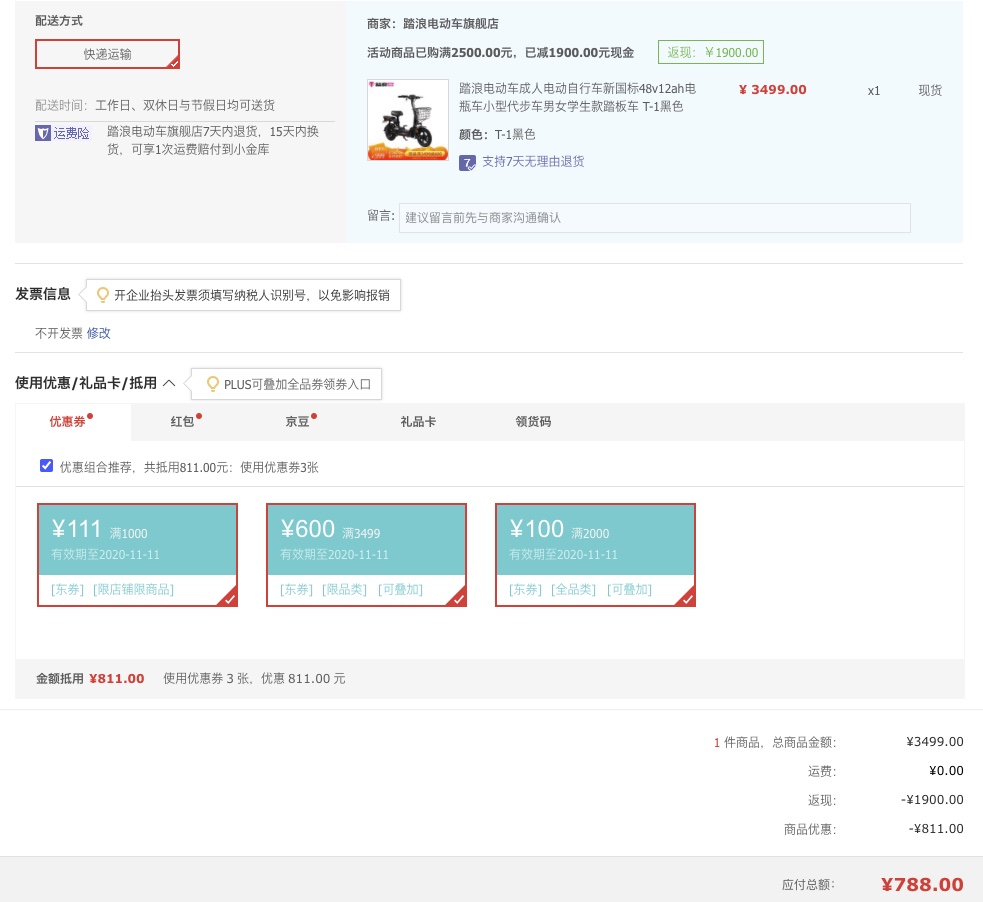Image resolution: width=983 pixels, height=902 pixels.
Task: Click the 商品优惠 -¥811.00 summary value
Action: pos(936,829)
